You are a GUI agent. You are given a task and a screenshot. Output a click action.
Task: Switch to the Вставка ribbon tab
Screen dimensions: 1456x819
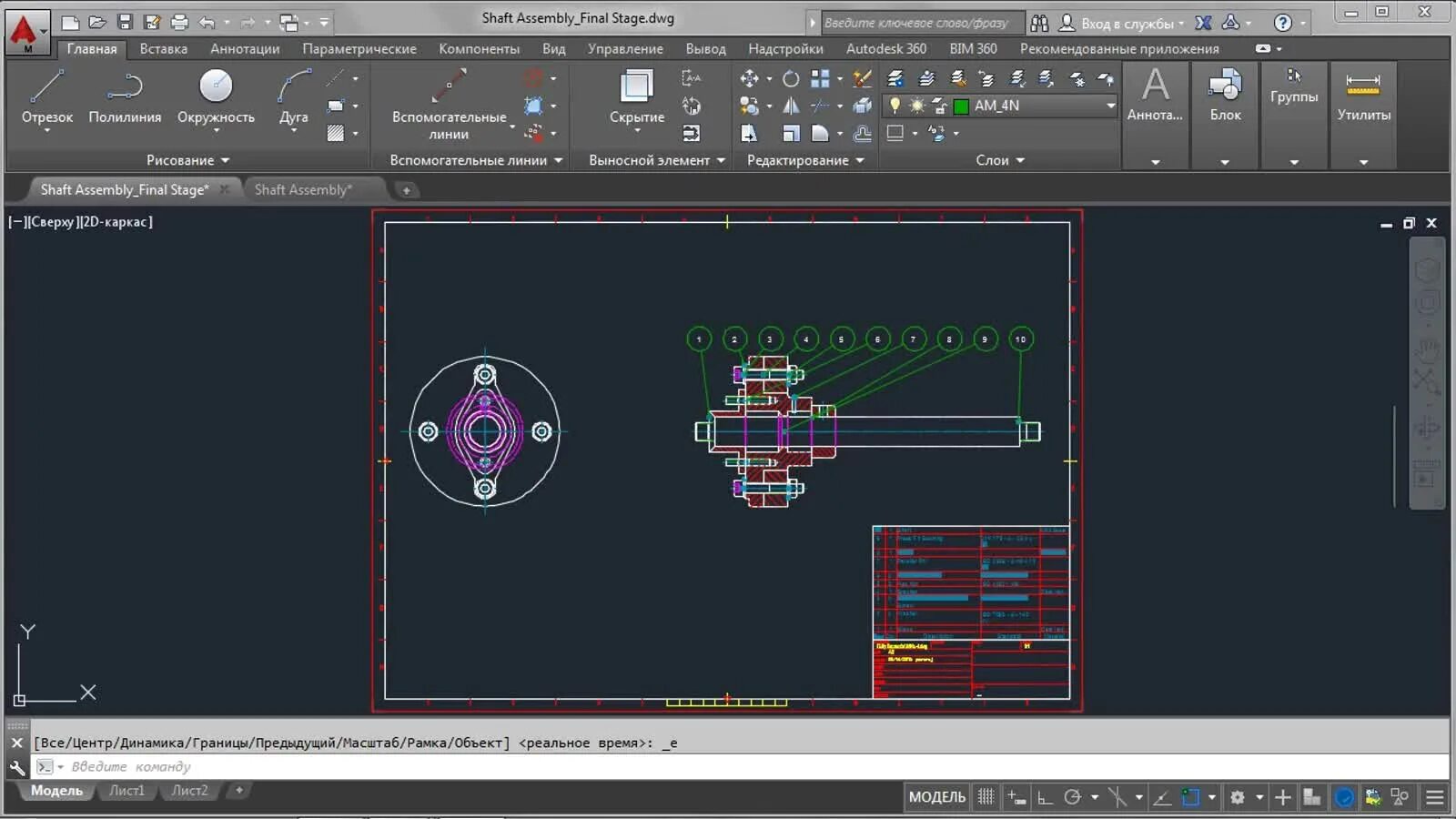[162, 48]
